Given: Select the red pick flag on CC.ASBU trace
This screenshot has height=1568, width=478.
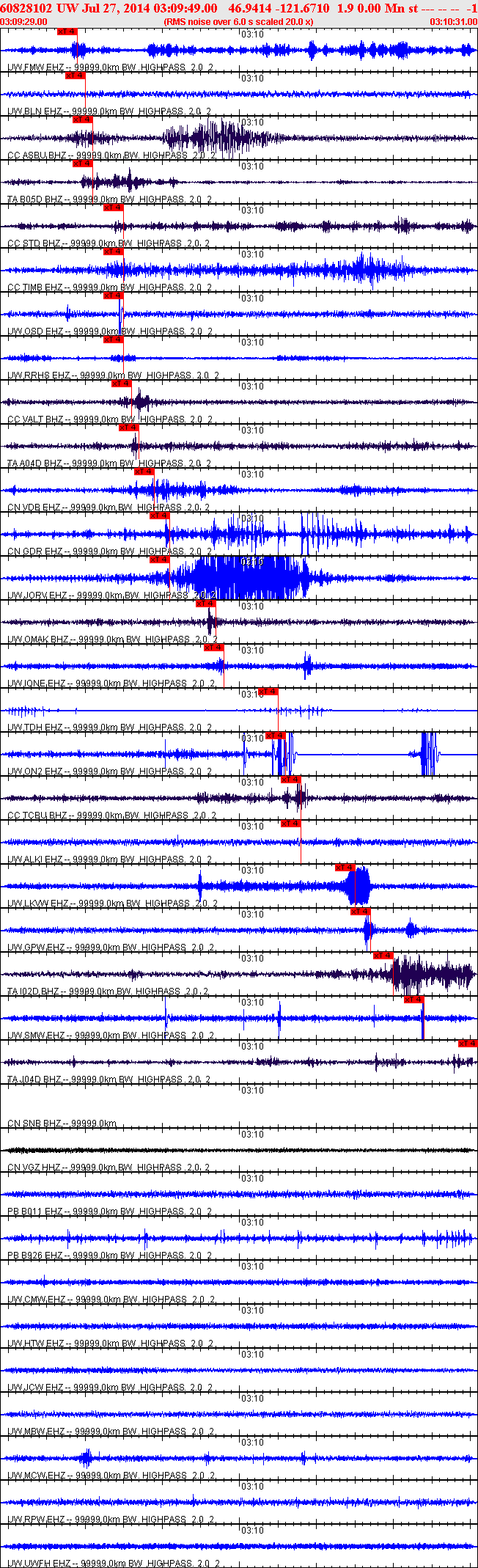Looking at the screenshot, I should [82, 120].
